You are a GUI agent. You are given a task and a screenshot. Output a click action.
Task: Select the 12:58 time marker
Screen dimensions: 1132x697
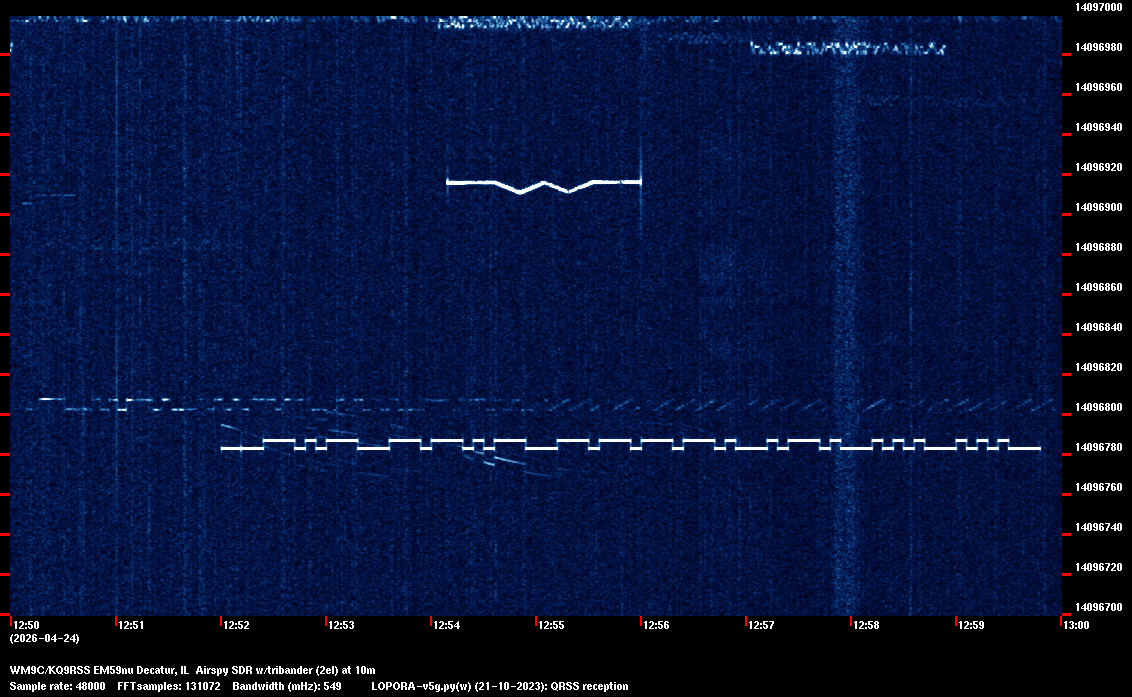[866, 625]
